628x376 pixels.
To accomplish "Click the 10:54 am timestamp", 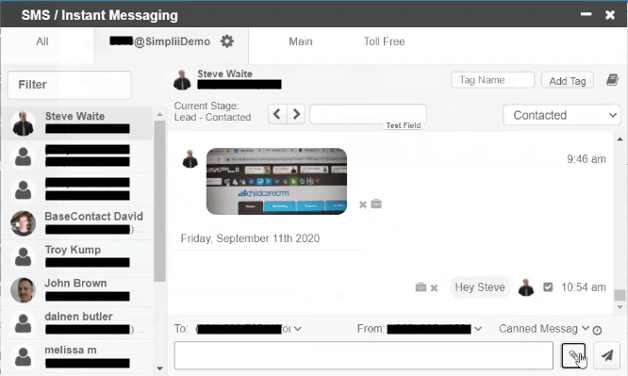I will click(583, 287).
